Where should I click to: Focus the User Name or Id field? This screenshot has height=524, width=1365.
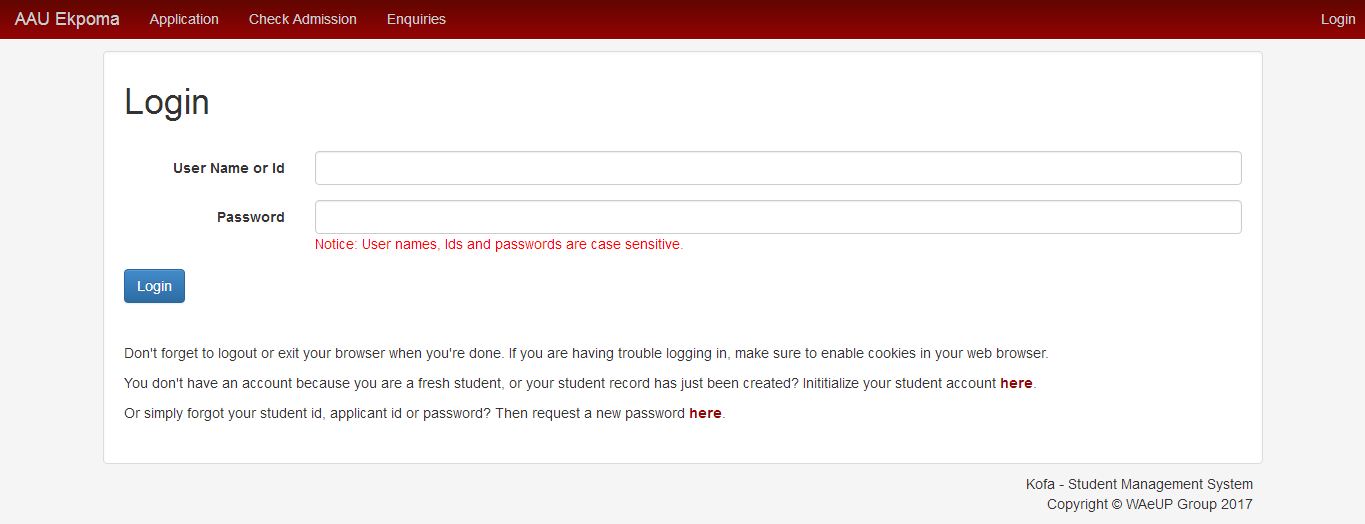tap(778, 168)
